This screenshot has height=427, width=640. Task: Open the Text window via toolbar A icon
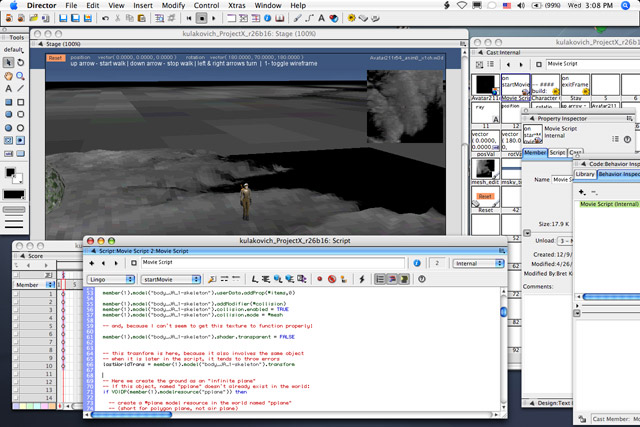tap(321, 18)
